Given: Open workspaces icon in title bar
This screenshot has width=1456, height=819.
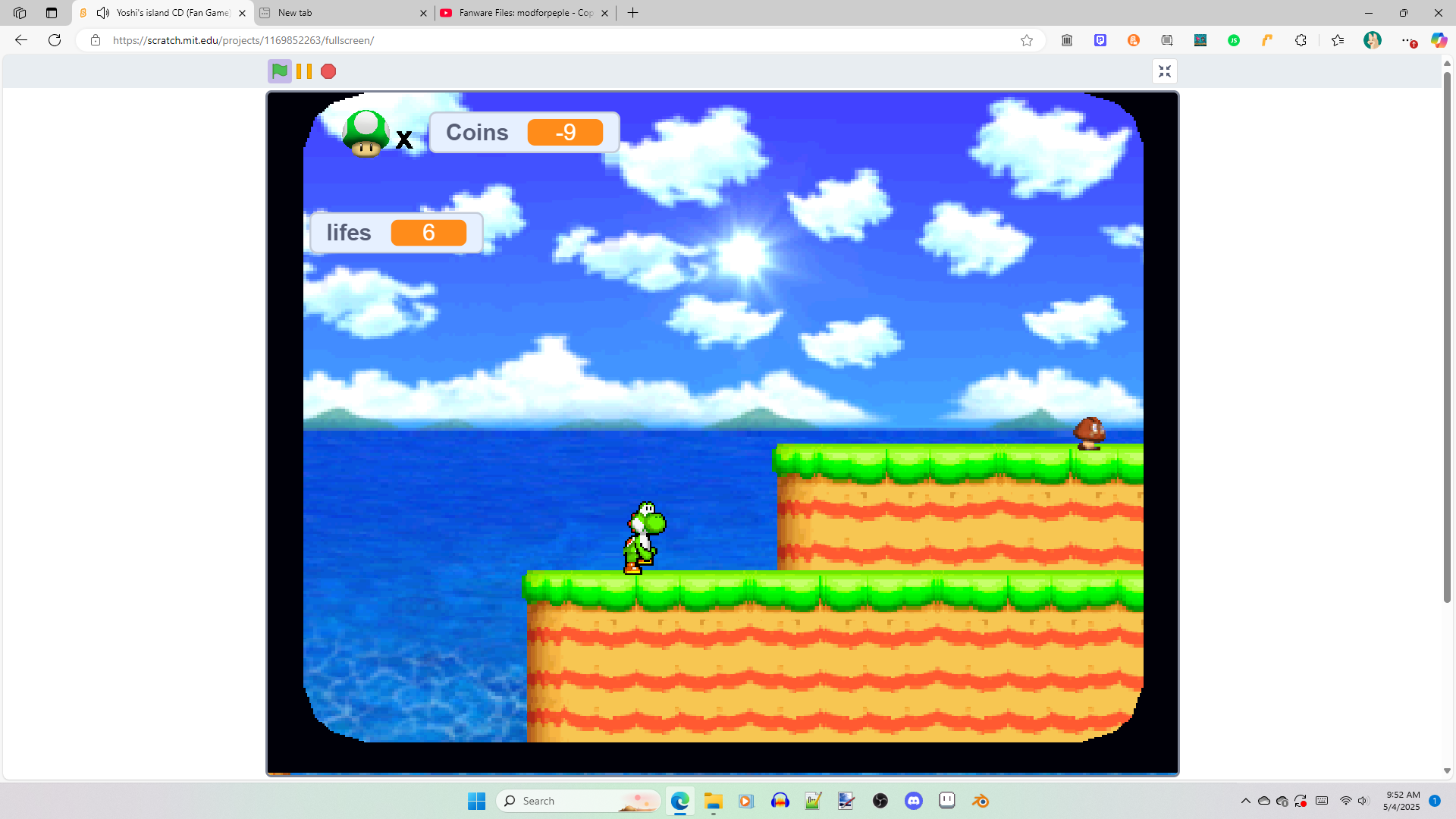Looking at the screenshot, I should 20,13.
